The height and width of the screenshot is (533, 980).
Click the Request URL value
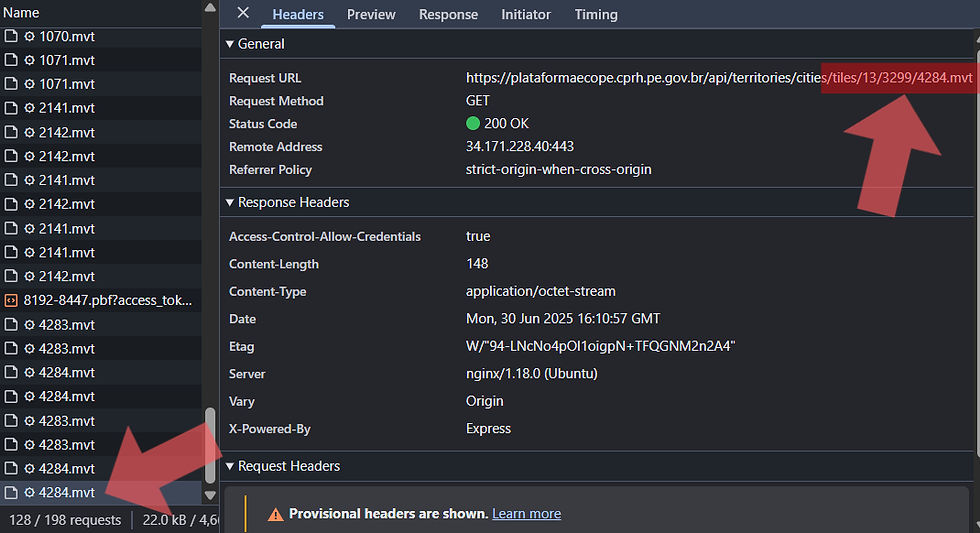click(x=718, y=78)
